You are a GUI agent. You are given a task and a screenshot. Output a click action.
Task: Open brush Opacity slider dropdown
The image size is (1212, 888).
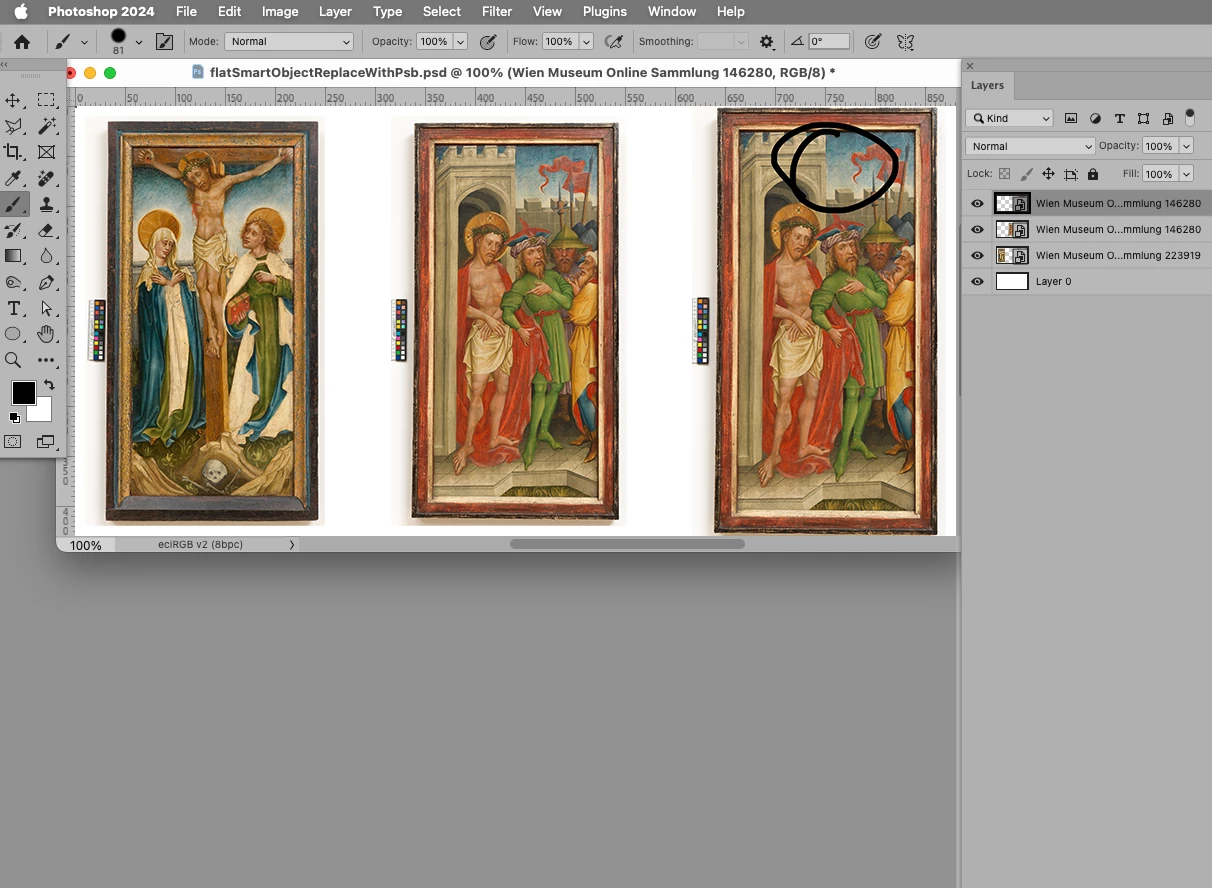[x=460, y=42]
